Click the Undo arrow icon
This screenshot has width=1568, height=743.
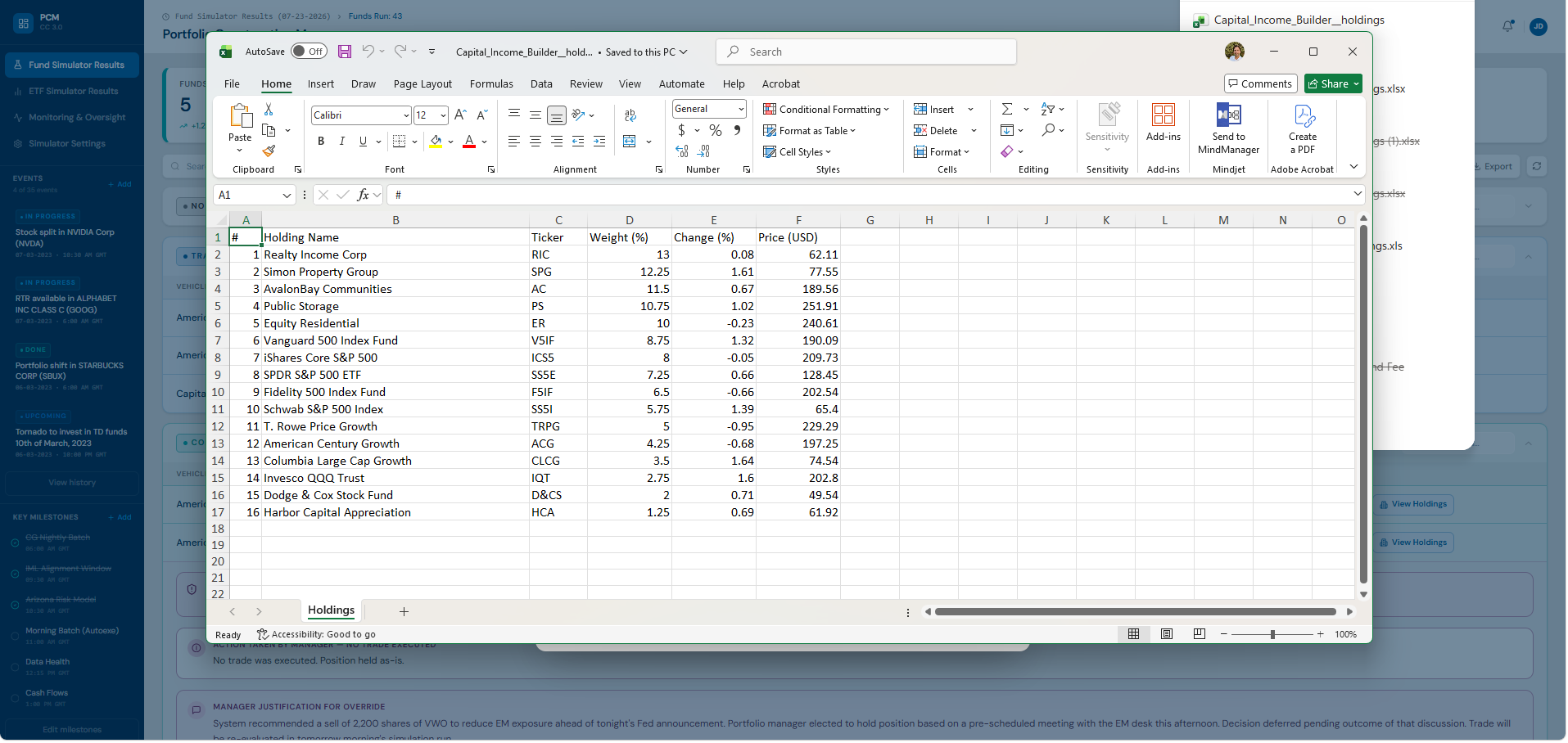click(x=368, y=52)
